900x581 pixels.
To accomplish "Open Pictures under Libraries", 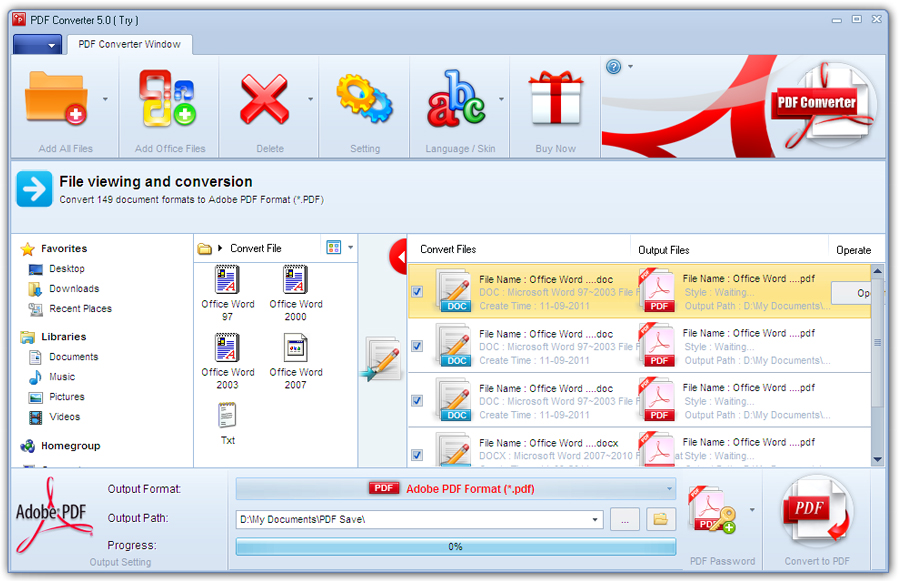I will pyautogui.click(x=67, y=397).
